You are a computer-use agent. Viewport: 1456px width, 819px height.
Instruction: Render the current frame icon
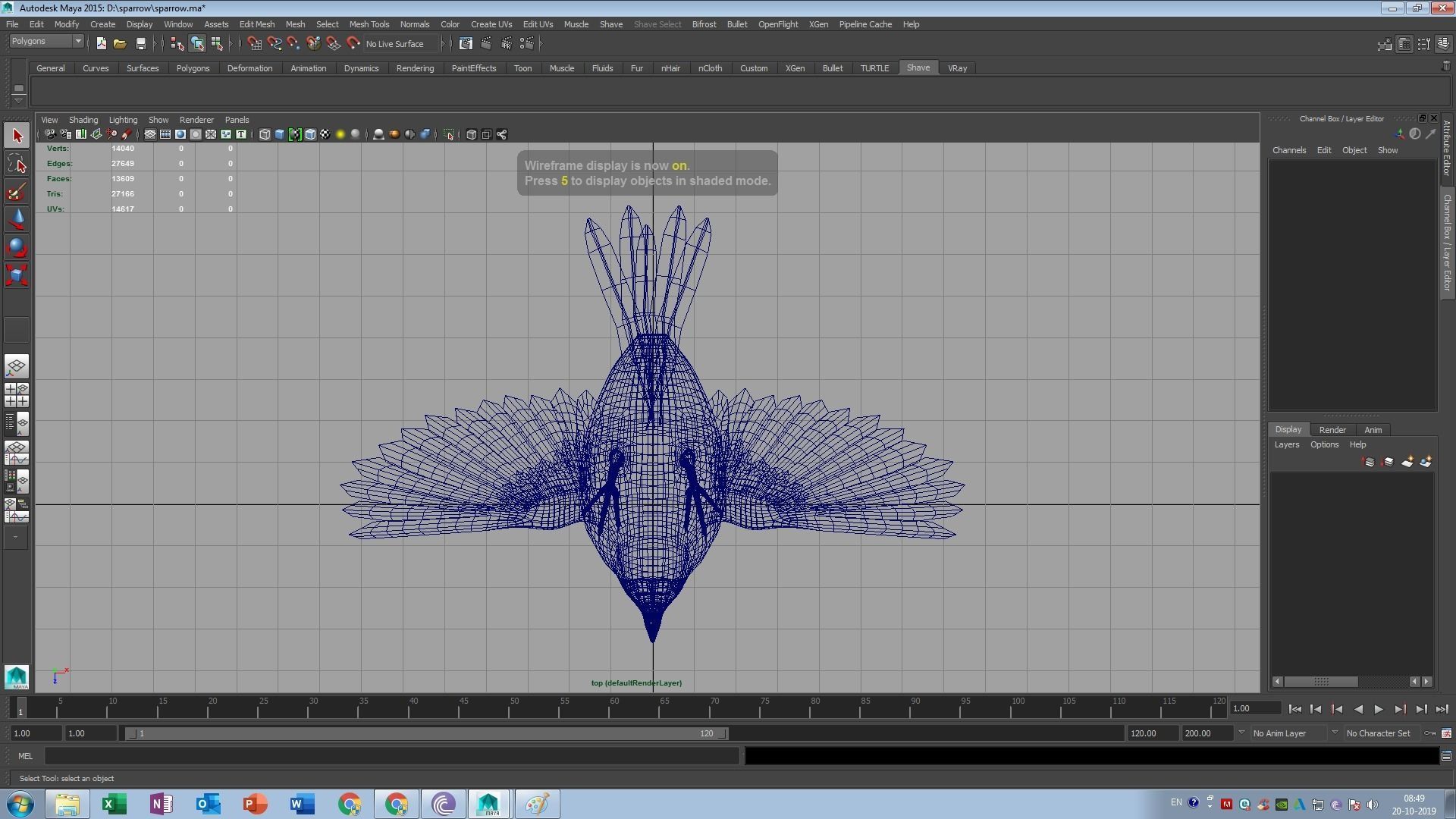click(486, 44)
